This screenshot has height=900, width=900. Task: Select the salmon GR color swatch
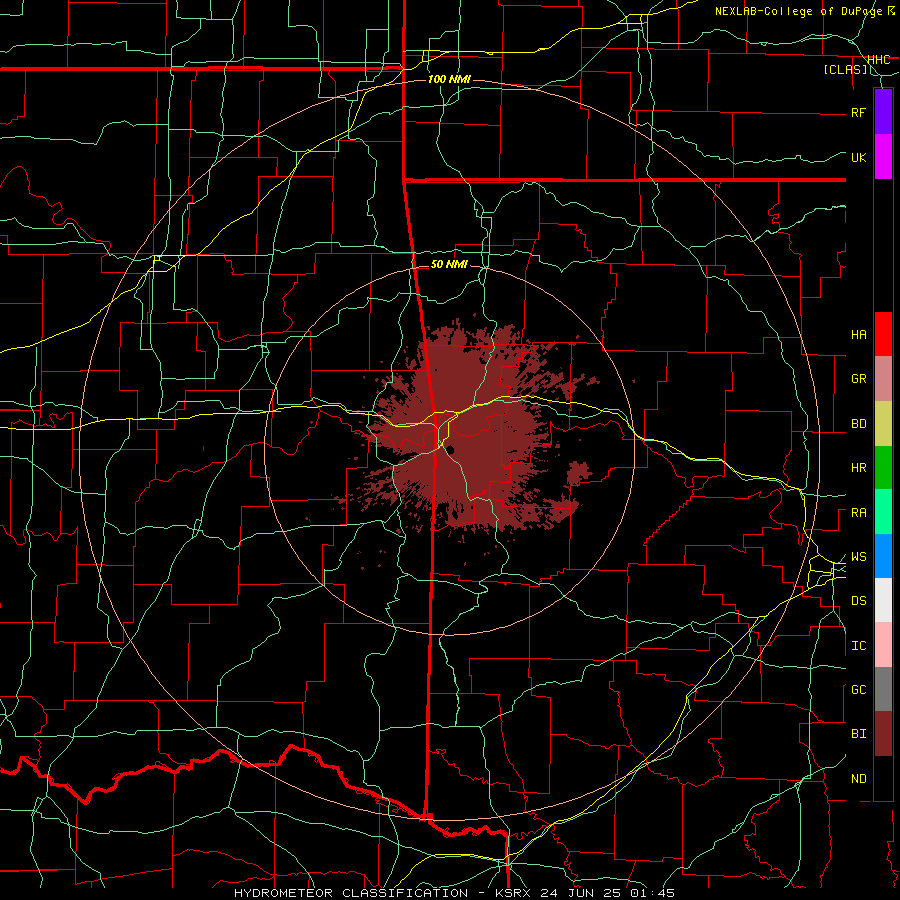click(883, 379)
